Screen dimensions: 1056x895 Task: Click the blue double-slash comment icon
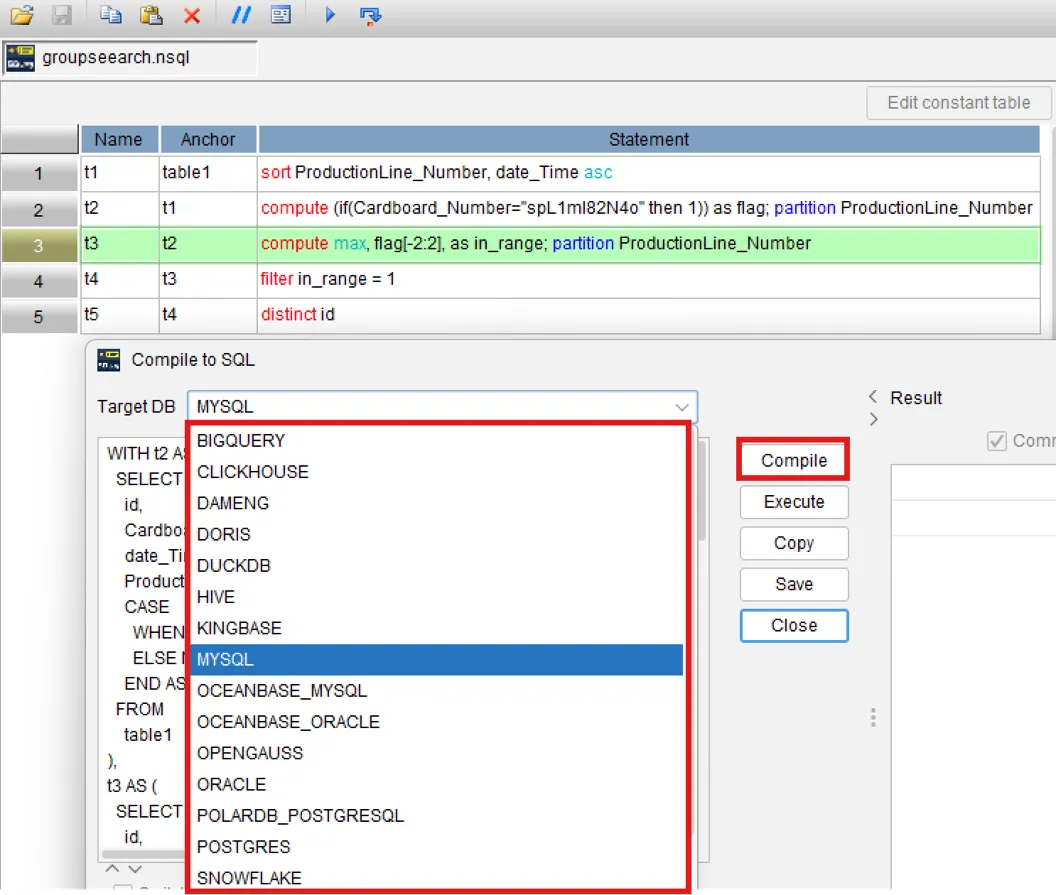pyautogui.click(x=240, y=15)
